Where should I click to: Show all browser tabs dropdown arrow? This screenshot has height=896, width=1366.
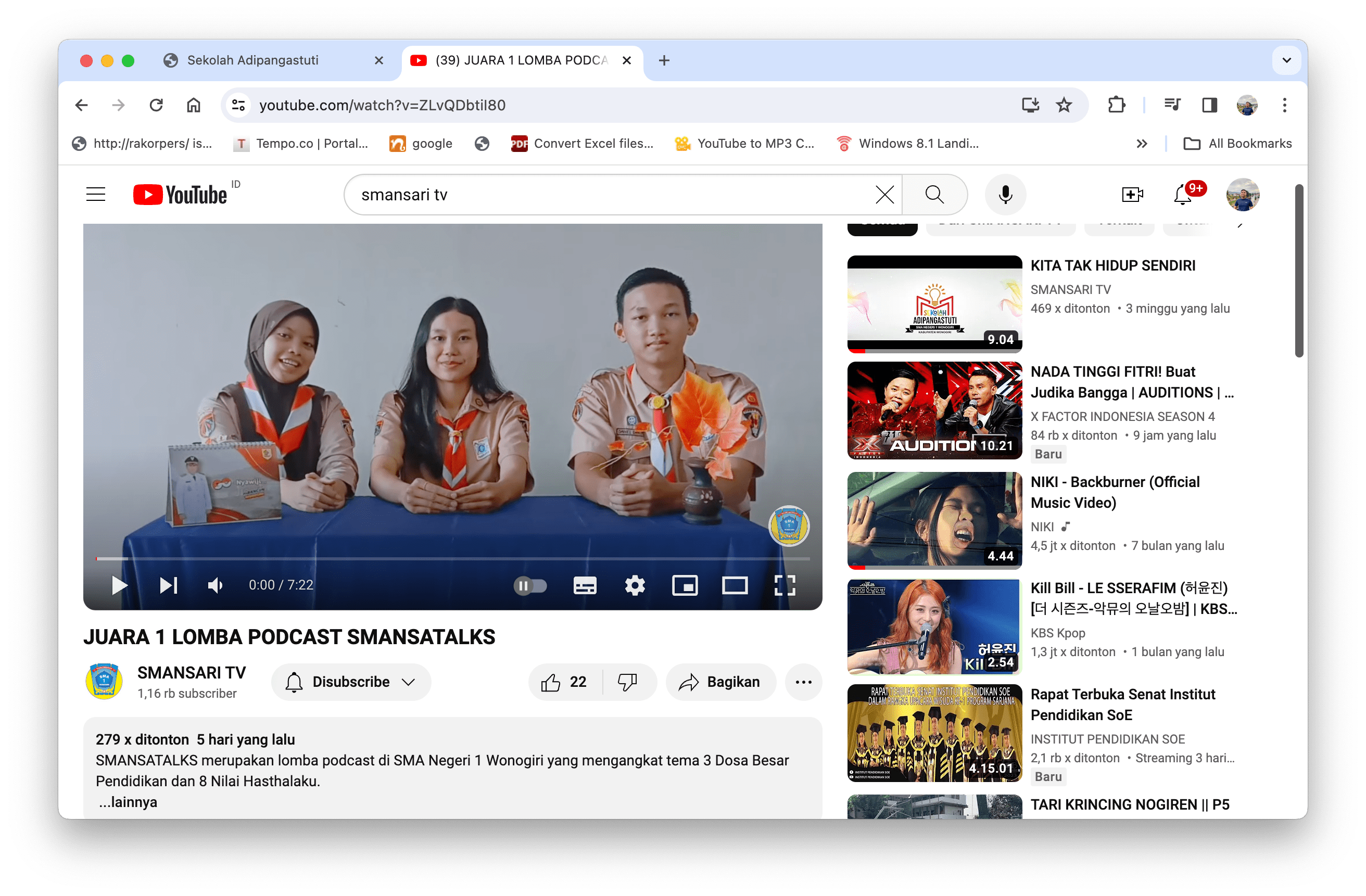pyautogui.click(x=1286, y=60)
